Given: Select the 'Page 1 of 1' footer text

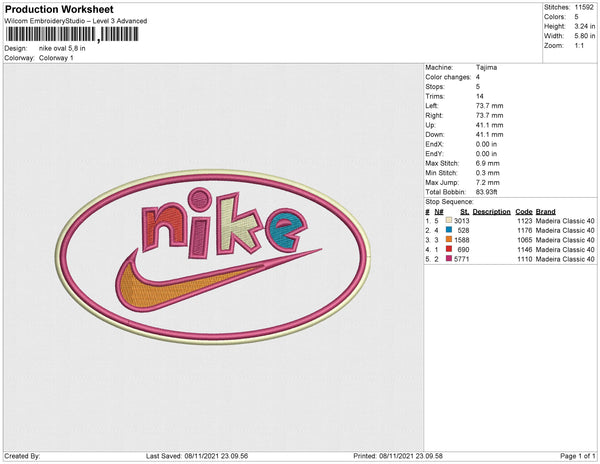Looking at the screenshot, I should click(577, 456).
